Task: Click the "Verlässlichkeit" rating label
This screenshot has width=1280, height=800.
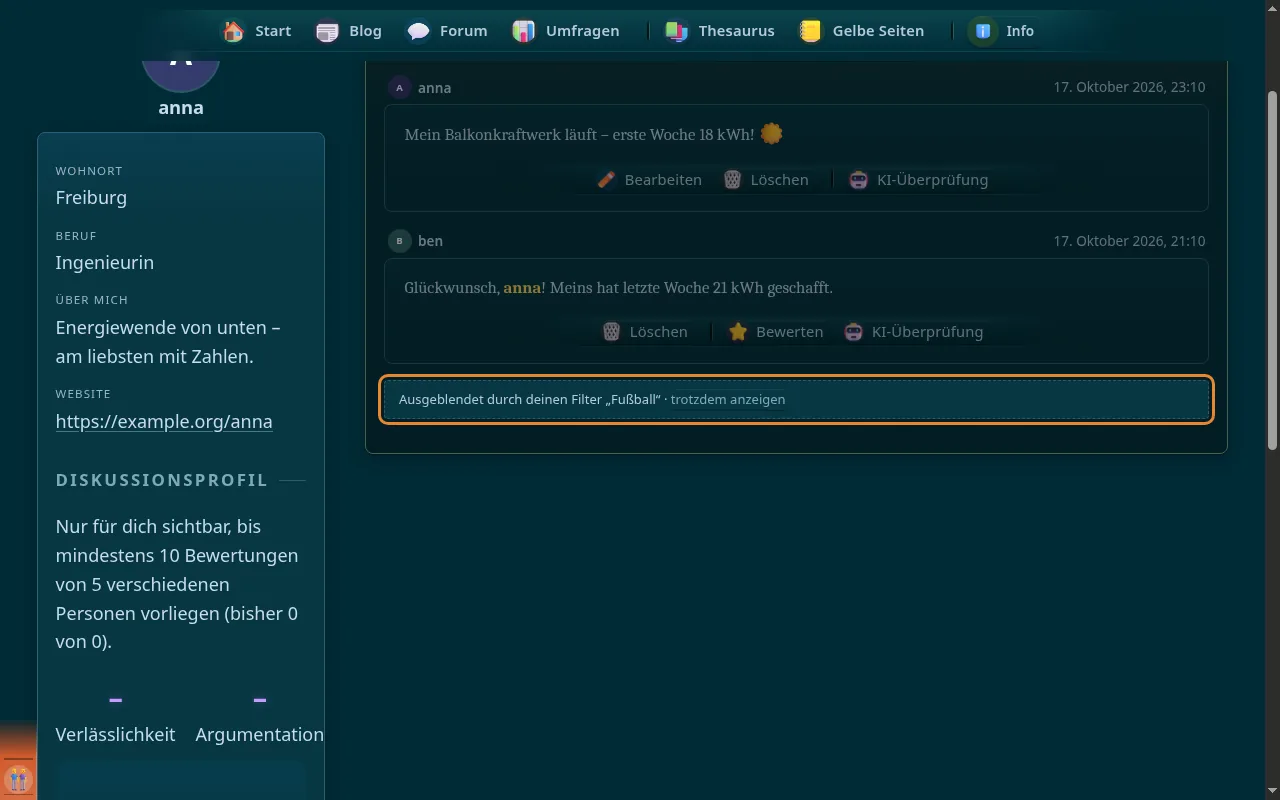Action: 115,735
